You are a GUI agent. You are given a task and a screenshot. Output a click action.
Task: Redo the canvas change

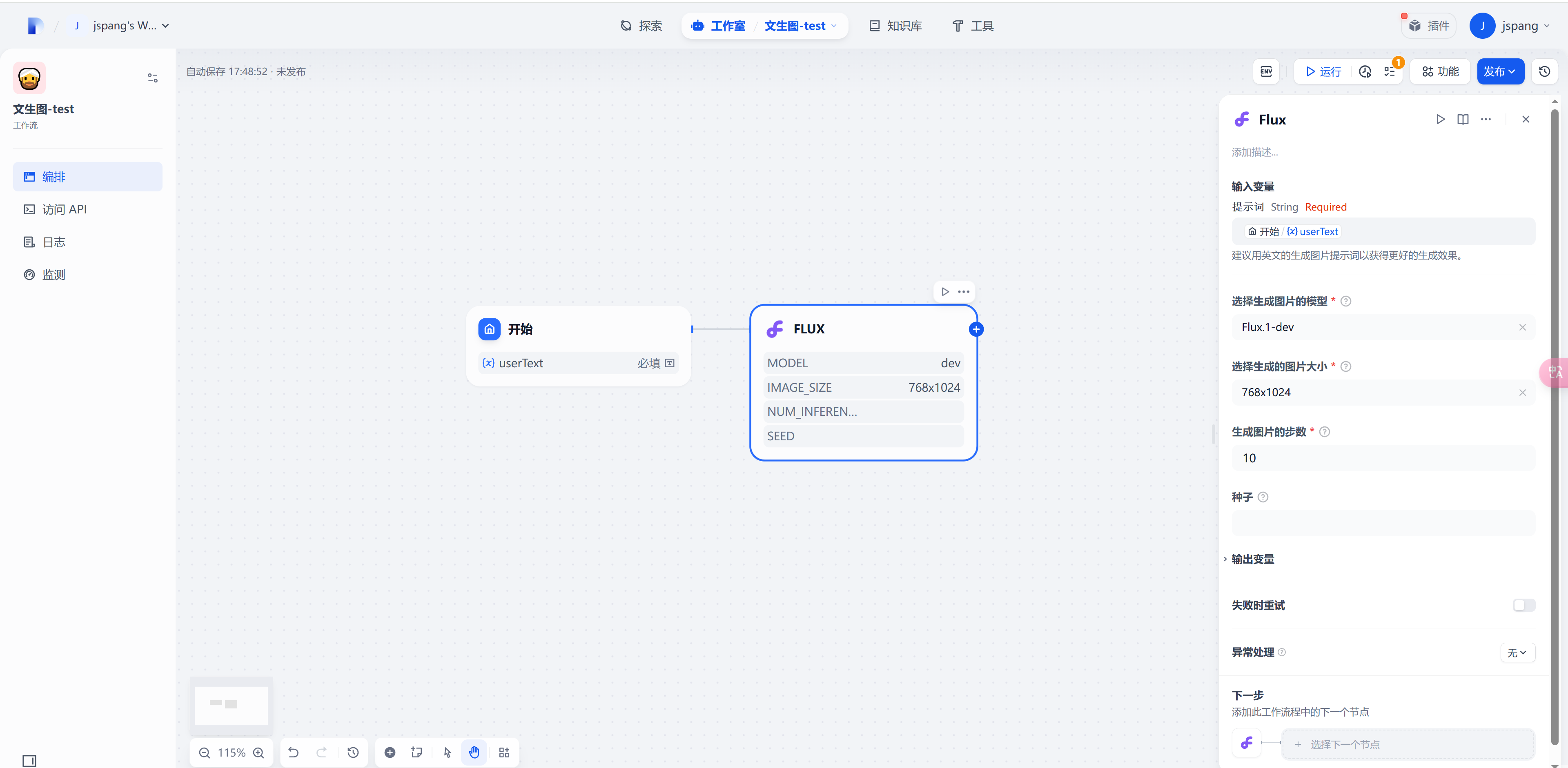(321, 753)
